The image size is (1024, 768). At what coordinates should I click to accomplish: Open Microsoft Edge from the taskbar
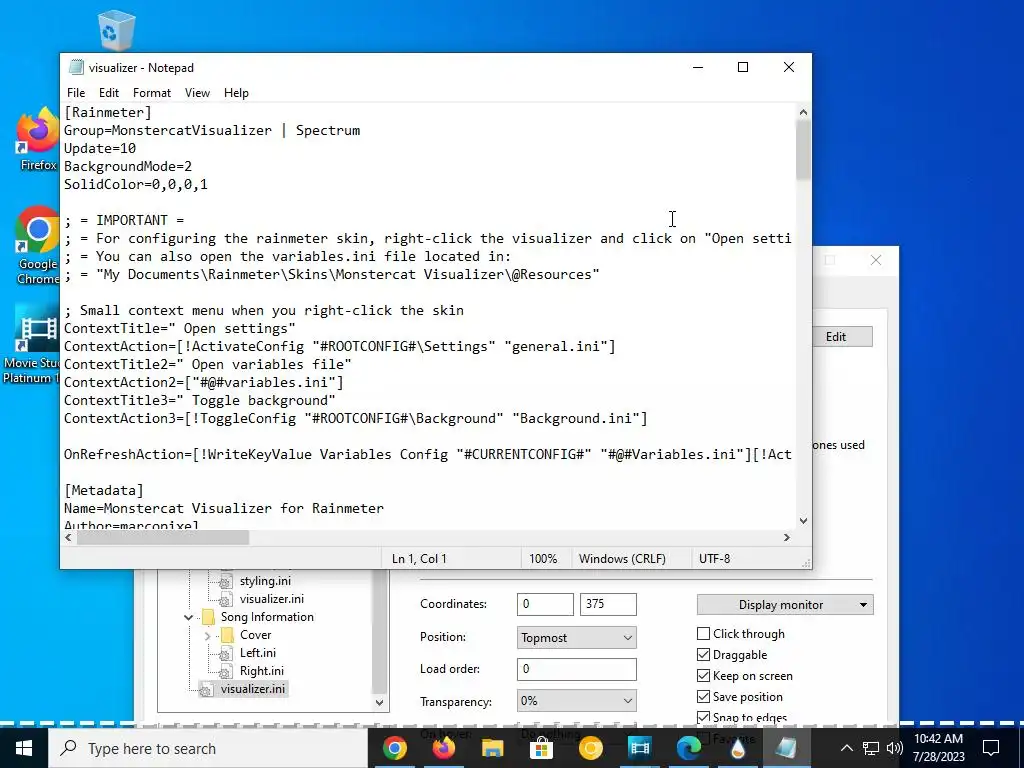pyautogui.click(x=688, y=748)
